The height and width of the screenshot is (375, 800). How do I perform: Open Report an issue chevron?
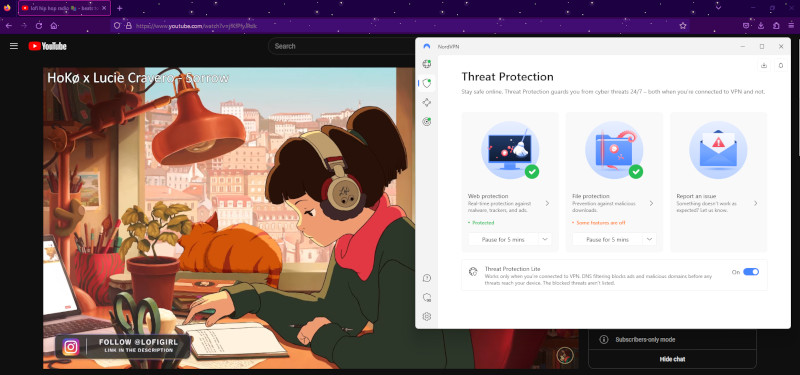(x=756, y=203)
